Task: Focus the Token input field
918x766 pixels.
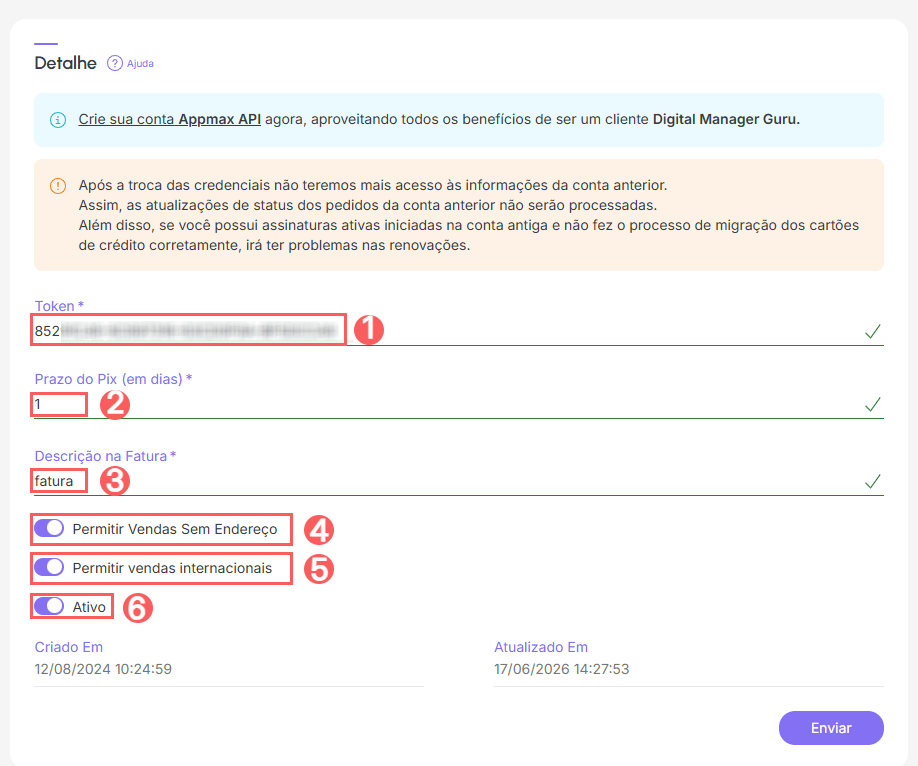Action: tap(458, 331)
